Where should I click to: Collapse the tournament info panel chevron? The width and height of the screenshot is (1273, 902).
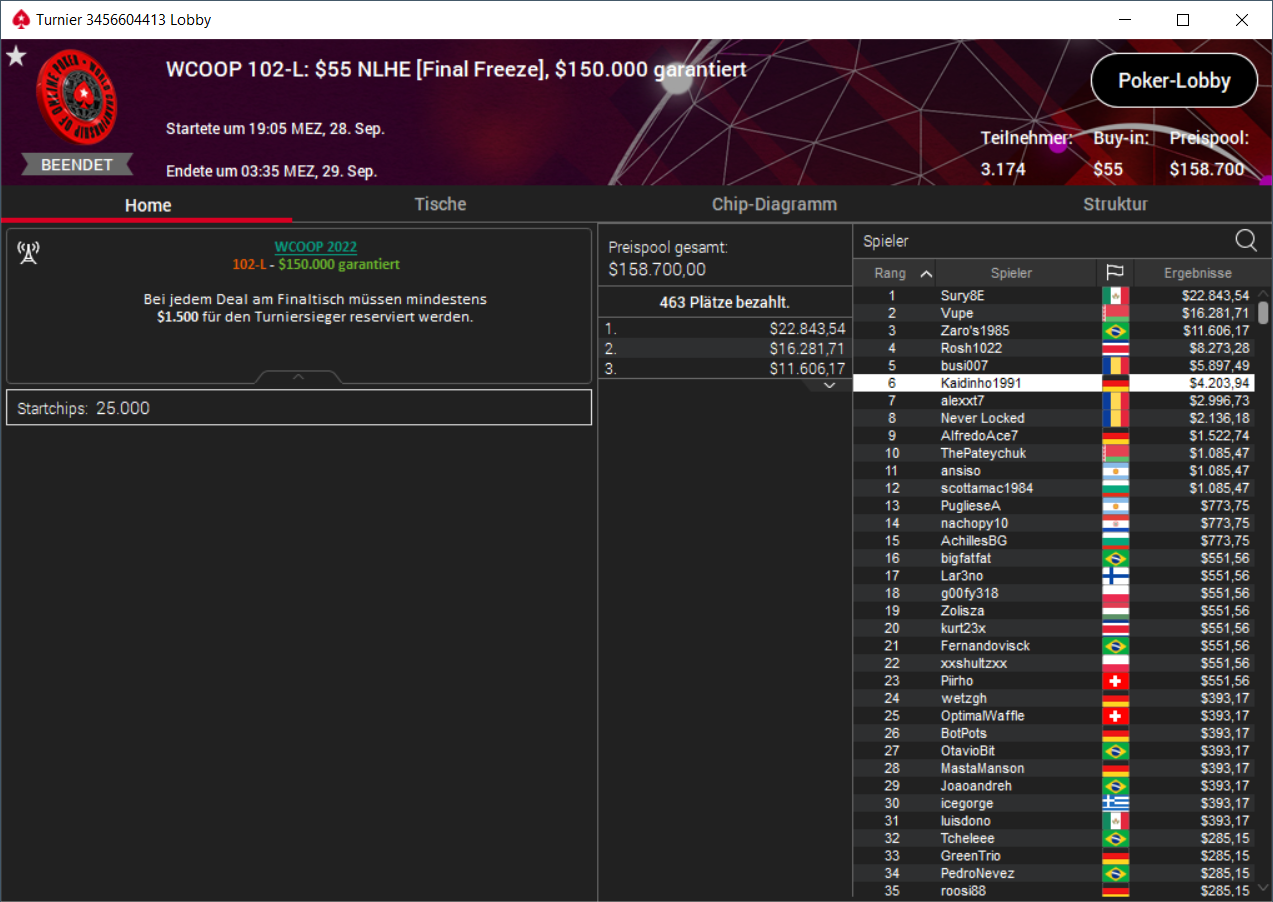[x=298, y=377]
